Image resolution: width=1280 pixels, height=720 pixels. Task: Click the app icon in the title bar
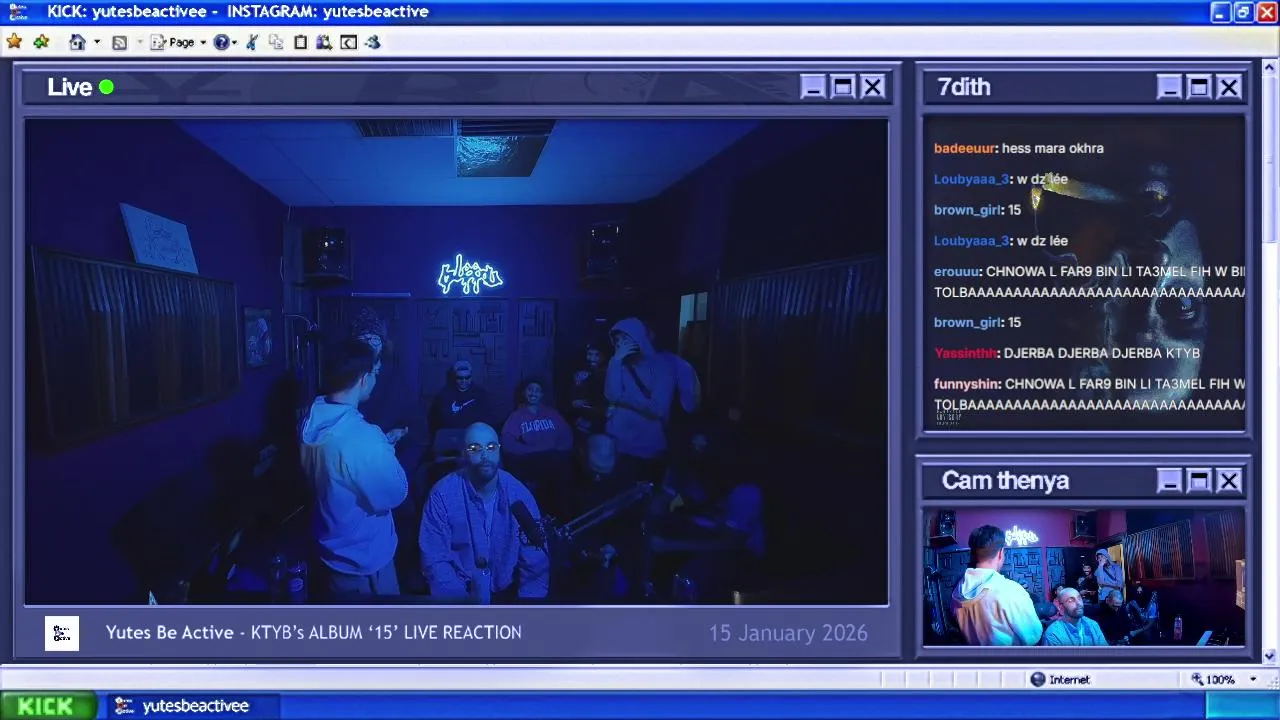(x=18, y=12)
